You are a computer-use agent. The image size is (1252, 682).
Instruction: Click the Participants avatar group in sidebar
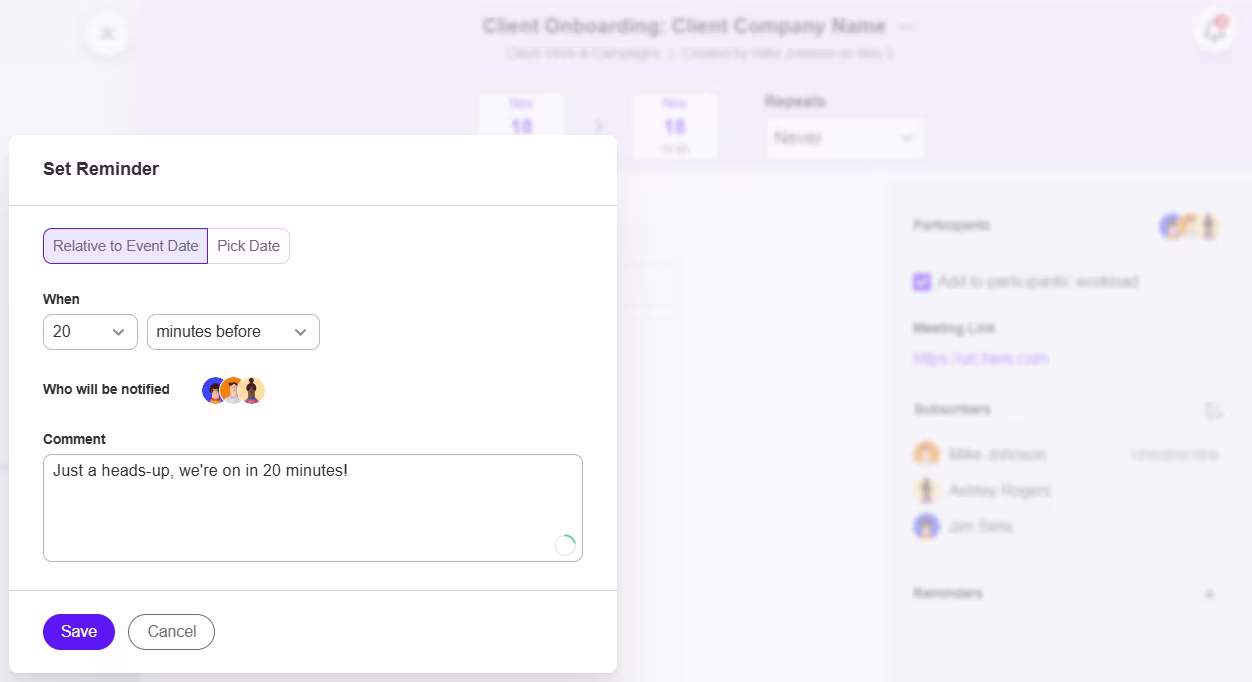tap(1188, 226)
